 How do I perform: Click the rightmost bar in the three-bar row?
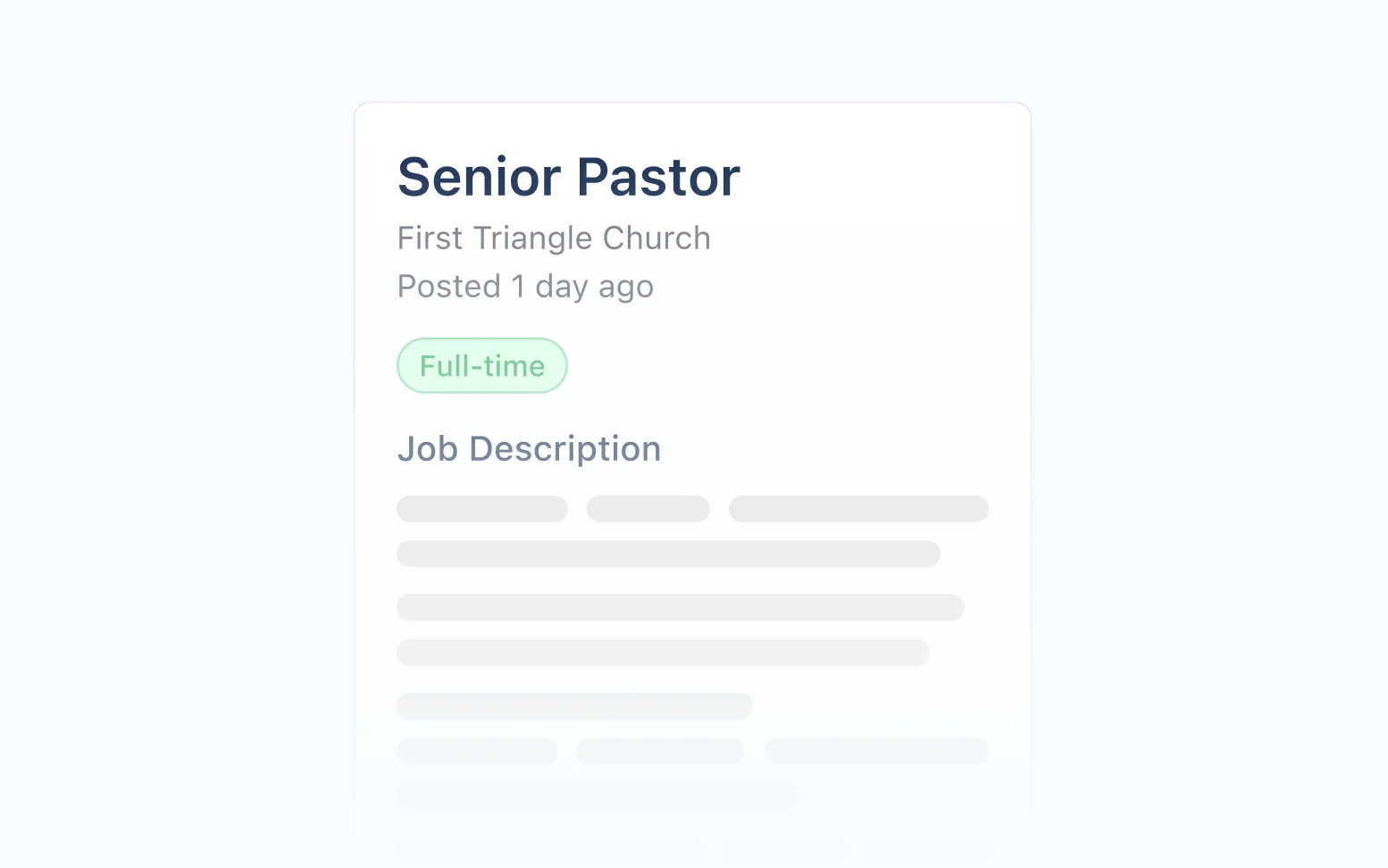click(x=875, y=751)
